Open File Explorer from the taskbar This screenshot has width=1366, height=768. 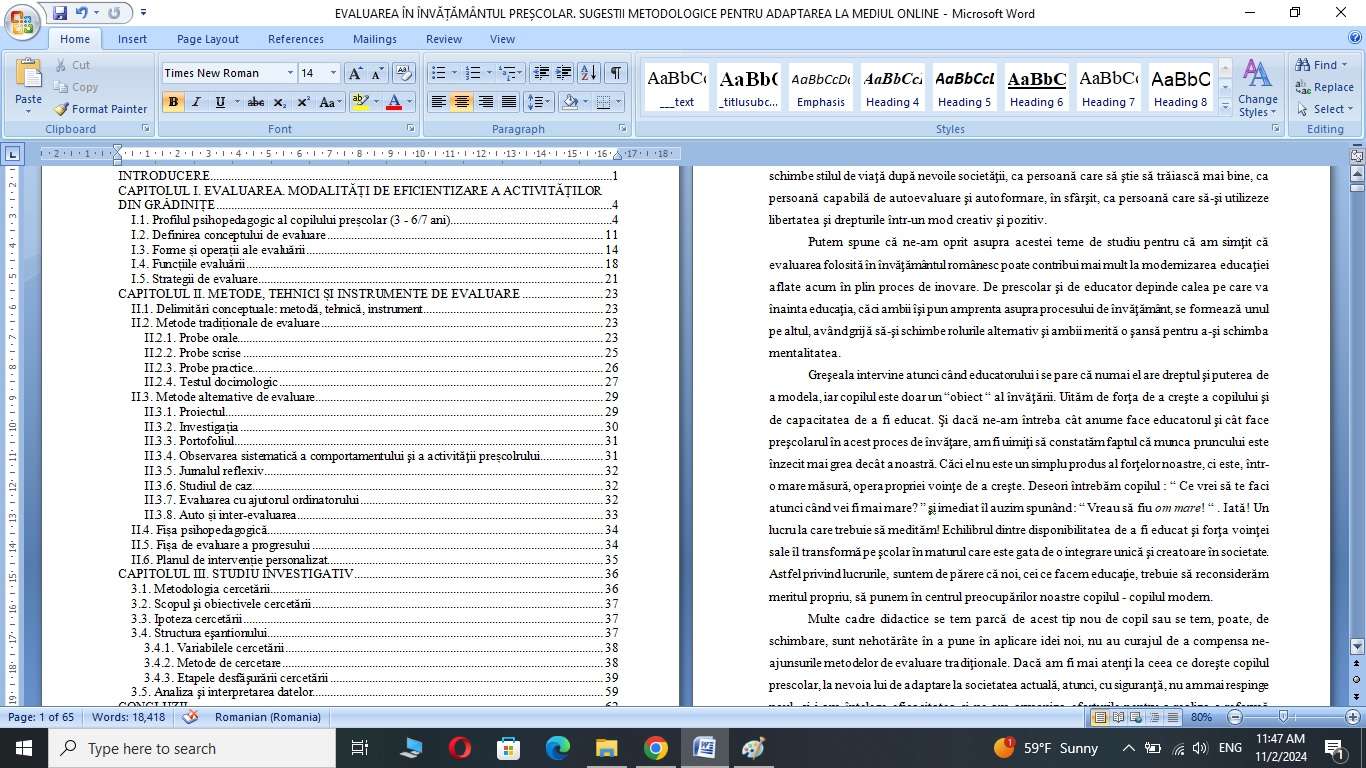tap(606, 748)
